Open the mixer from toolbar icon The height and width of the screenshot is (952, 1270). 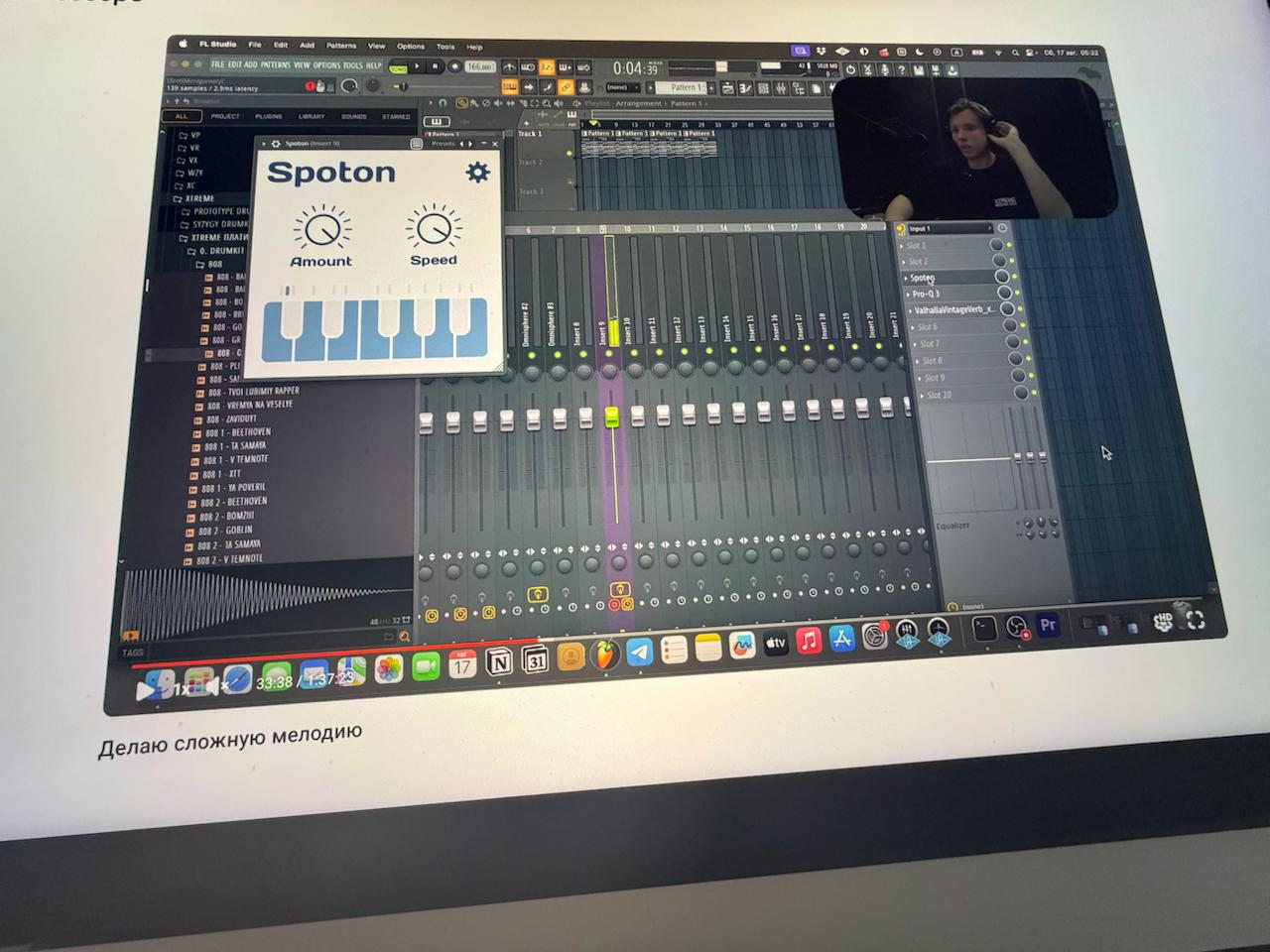point(781,89)
